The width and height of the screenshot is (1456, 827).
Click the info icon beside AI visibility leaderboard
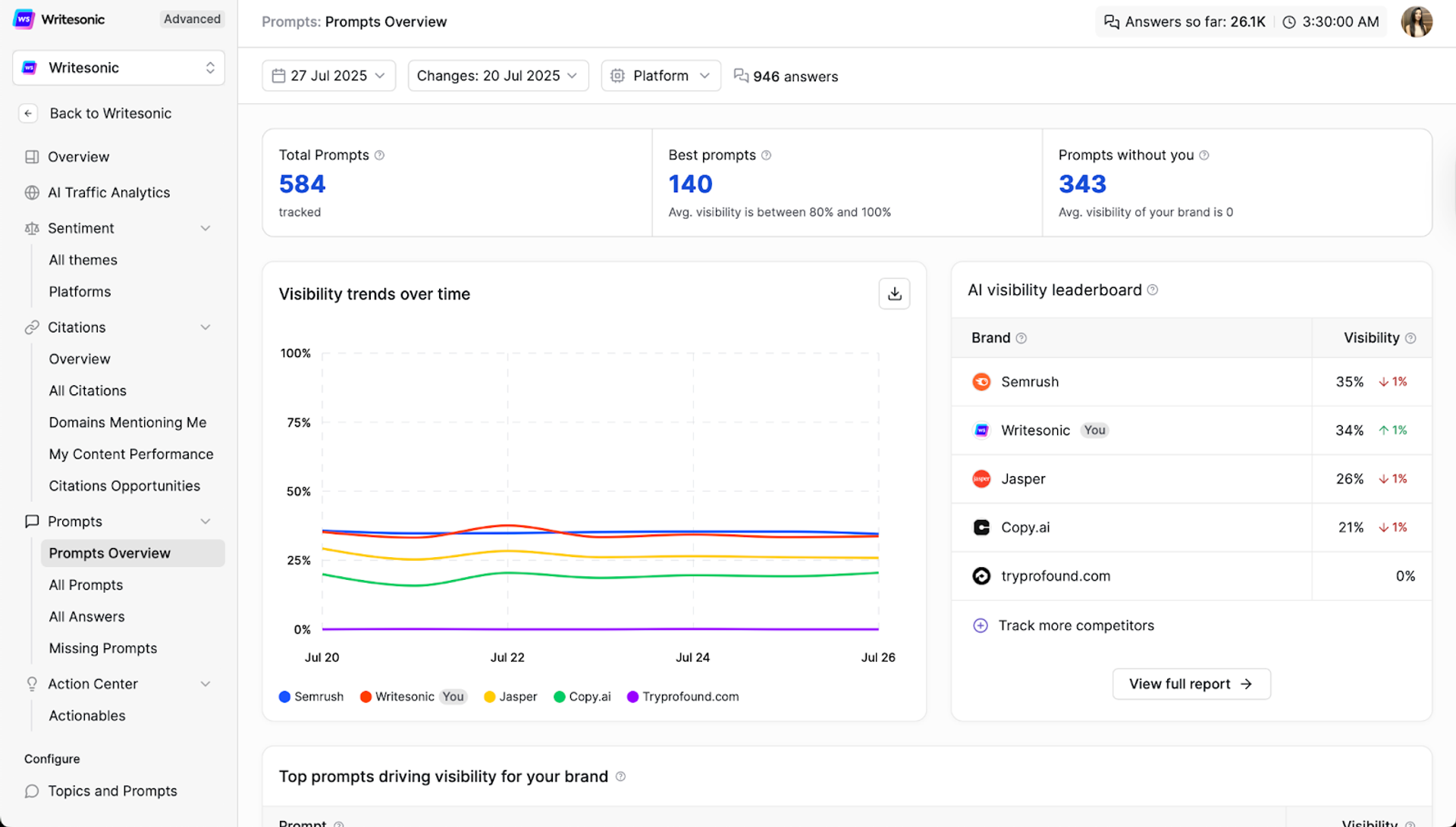[1153, 290]
